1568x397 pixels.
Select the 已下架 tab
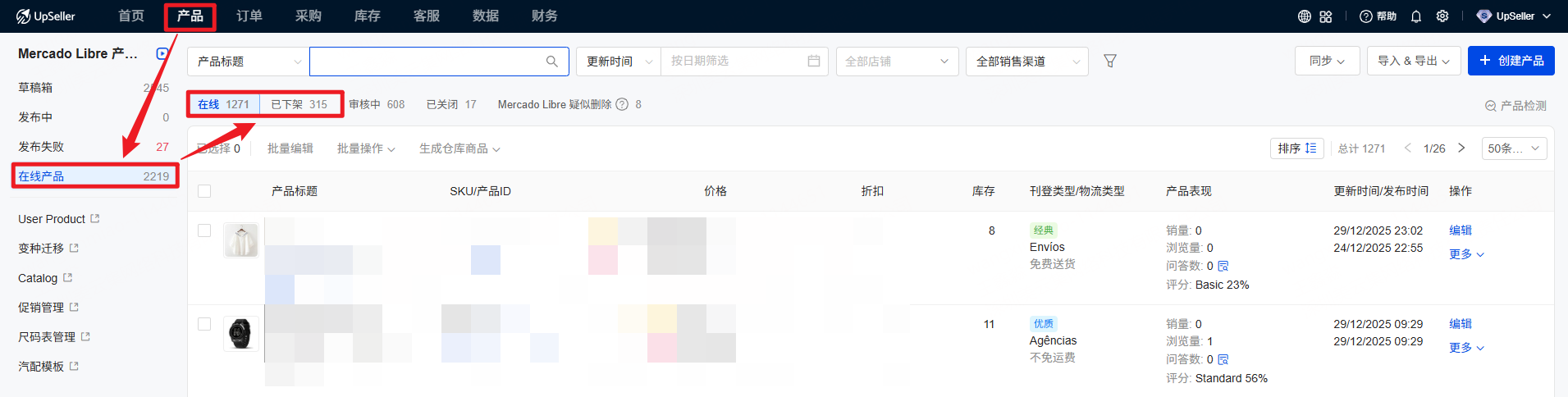pos(299,104)
